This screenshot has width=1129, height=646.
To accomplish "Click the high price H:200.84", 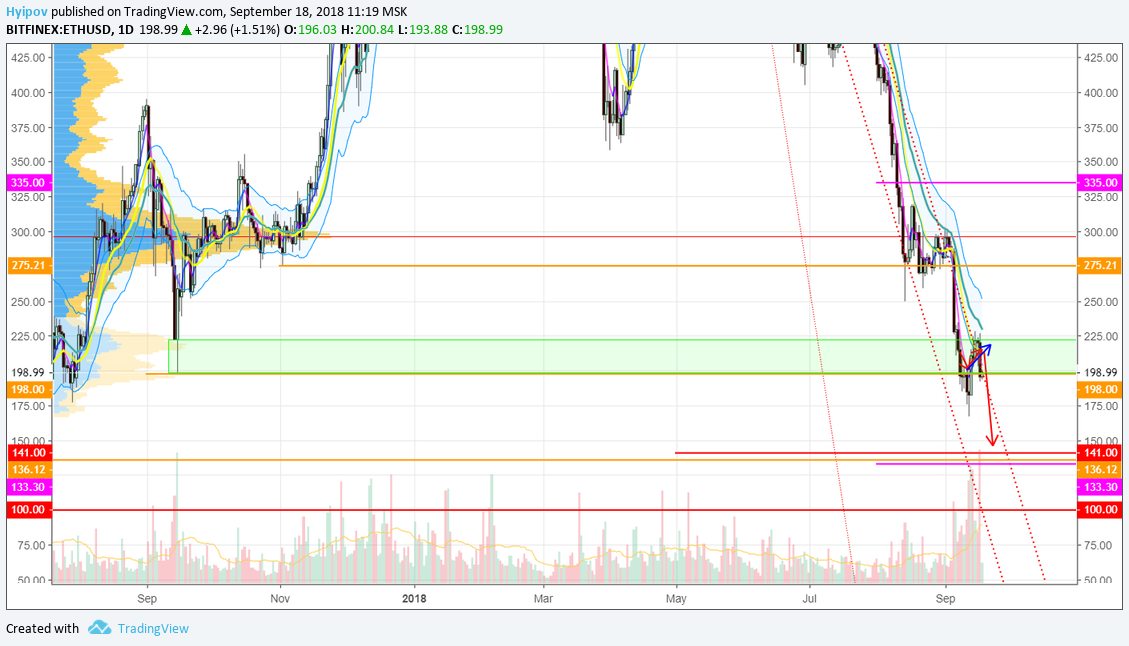I will pos(367,30).
